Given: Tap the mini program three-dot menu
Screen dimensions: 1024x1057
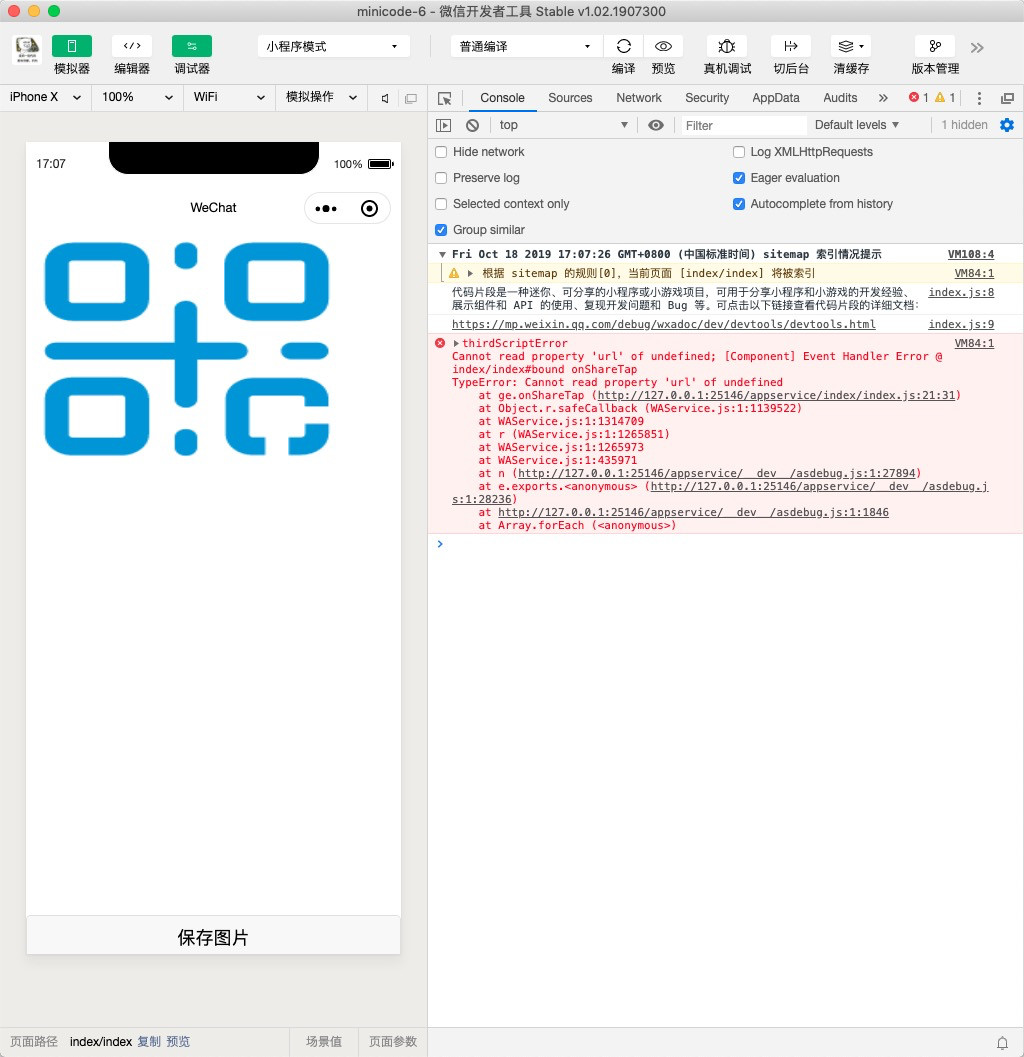Looking at the screenshot, I should coord(326,208).
